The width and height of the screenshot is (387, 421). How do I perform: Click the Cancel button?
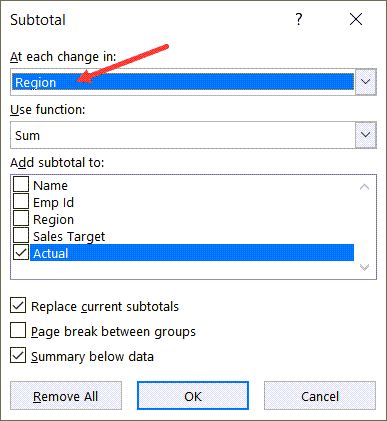click(320, 396)
